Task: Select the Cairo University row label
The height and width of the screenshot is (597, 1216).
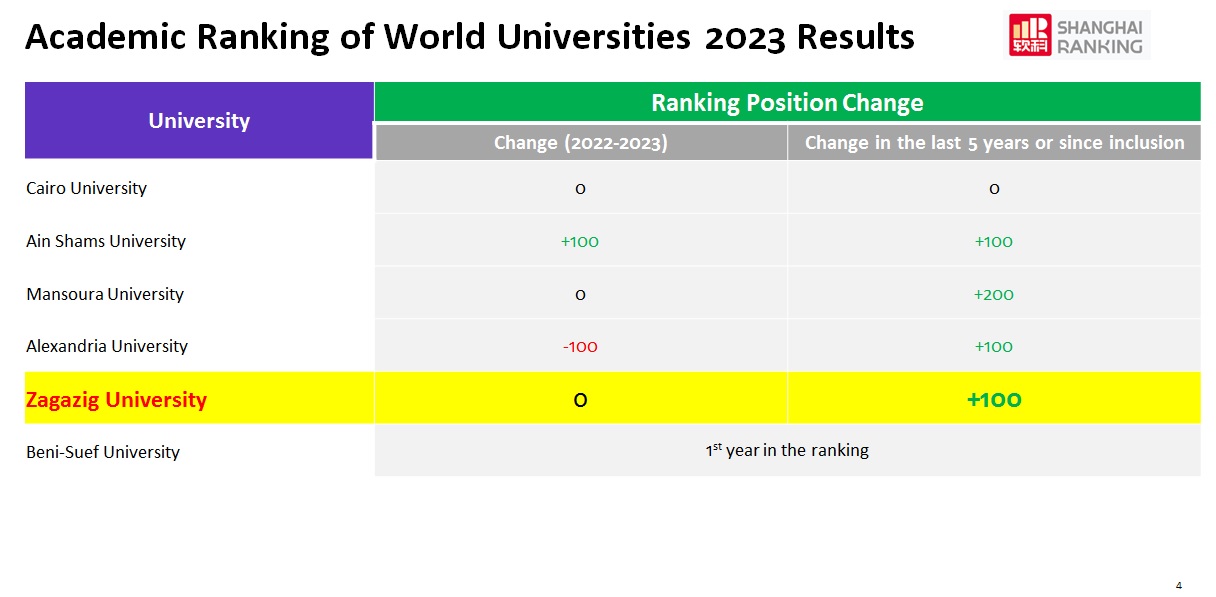Action: (87, 188)
